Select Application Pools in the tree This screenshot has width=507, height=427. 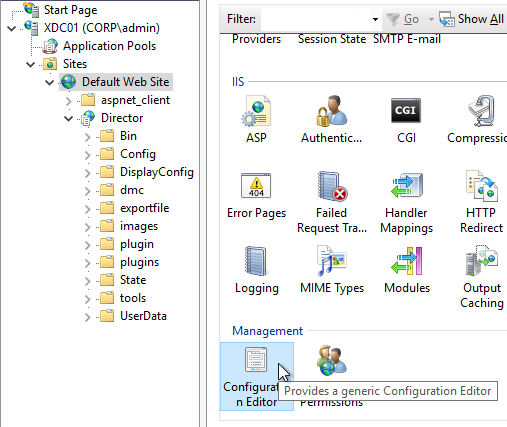coord(109,46)
